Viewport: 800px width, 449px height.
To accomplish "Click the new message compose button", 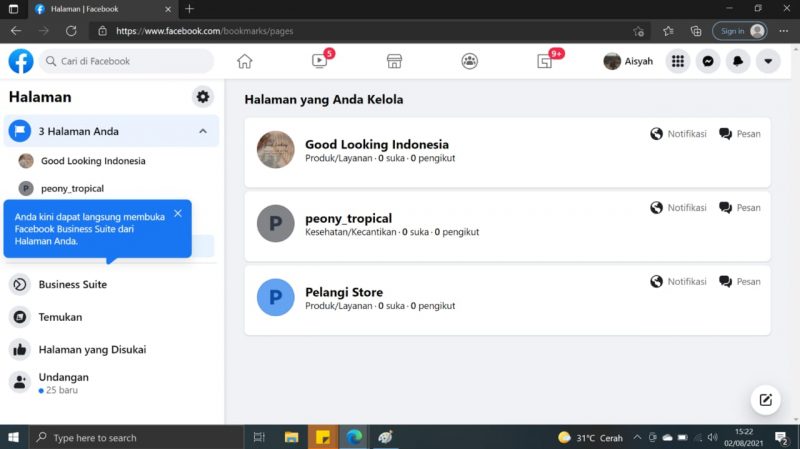I will click(x=765, y=400).
